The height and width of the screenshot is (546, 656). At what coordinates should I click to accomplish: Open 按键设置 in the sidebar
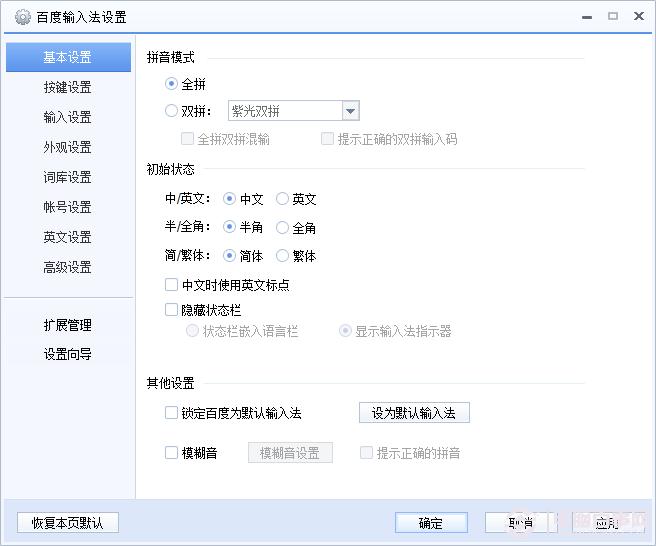[x=67, y=87]
